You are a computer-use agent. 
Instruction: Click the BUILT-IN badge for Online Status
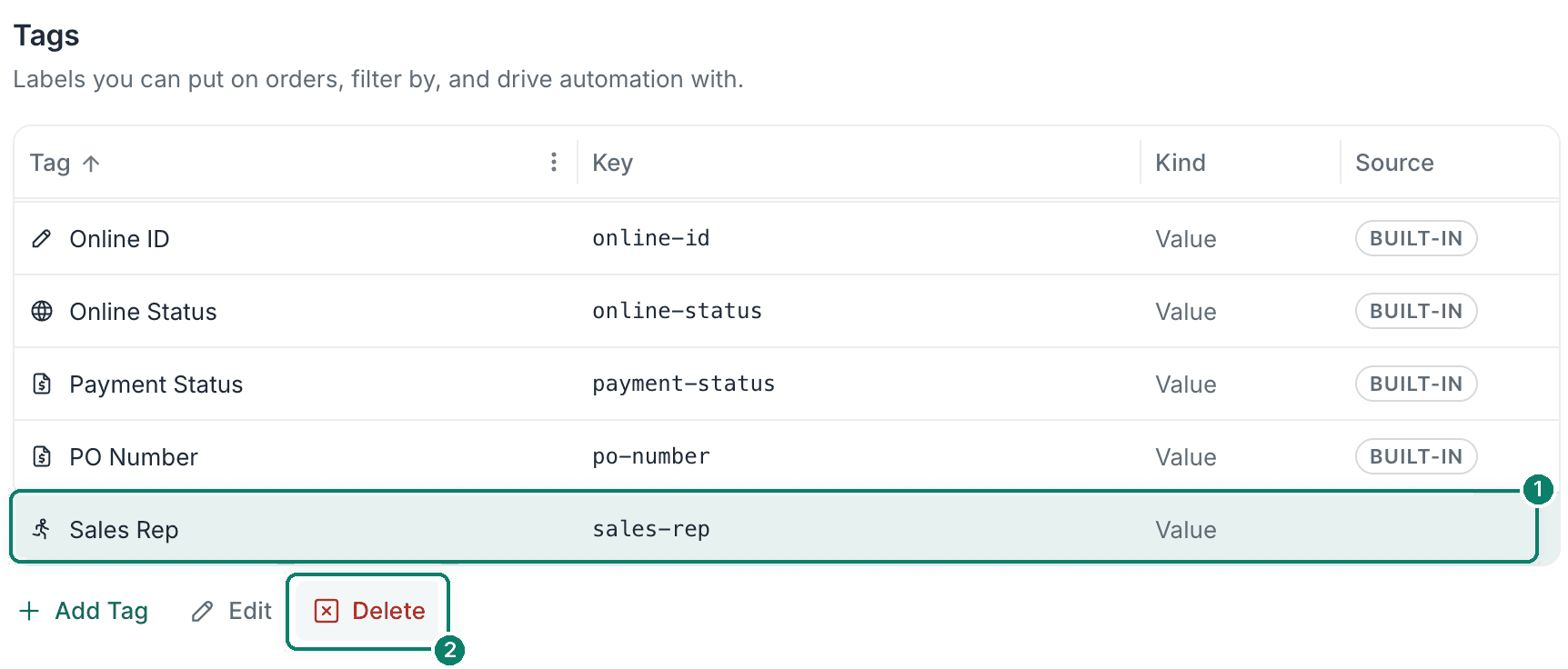pos(1416,311)
